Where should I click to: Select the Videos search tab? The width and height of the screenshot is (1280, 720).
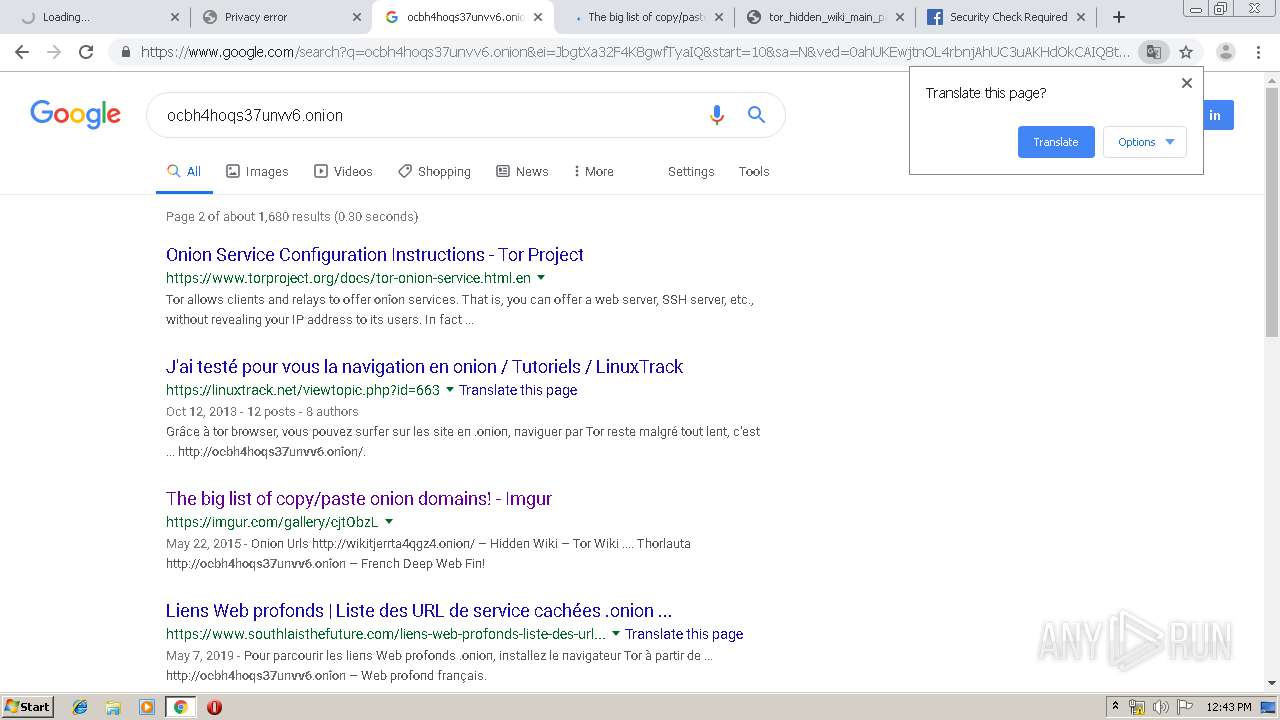[x=343, y=171]
